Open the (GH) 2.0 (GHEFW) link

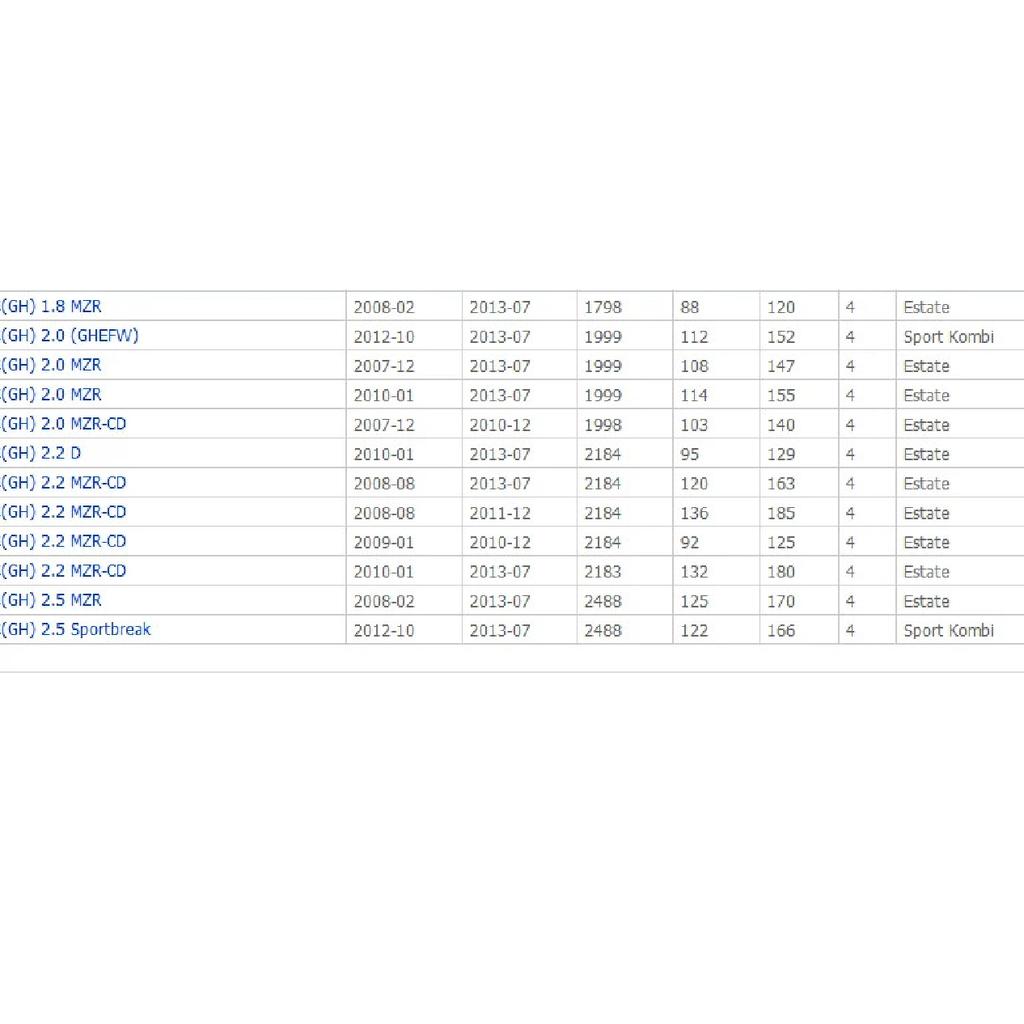(x=69, y=336)
